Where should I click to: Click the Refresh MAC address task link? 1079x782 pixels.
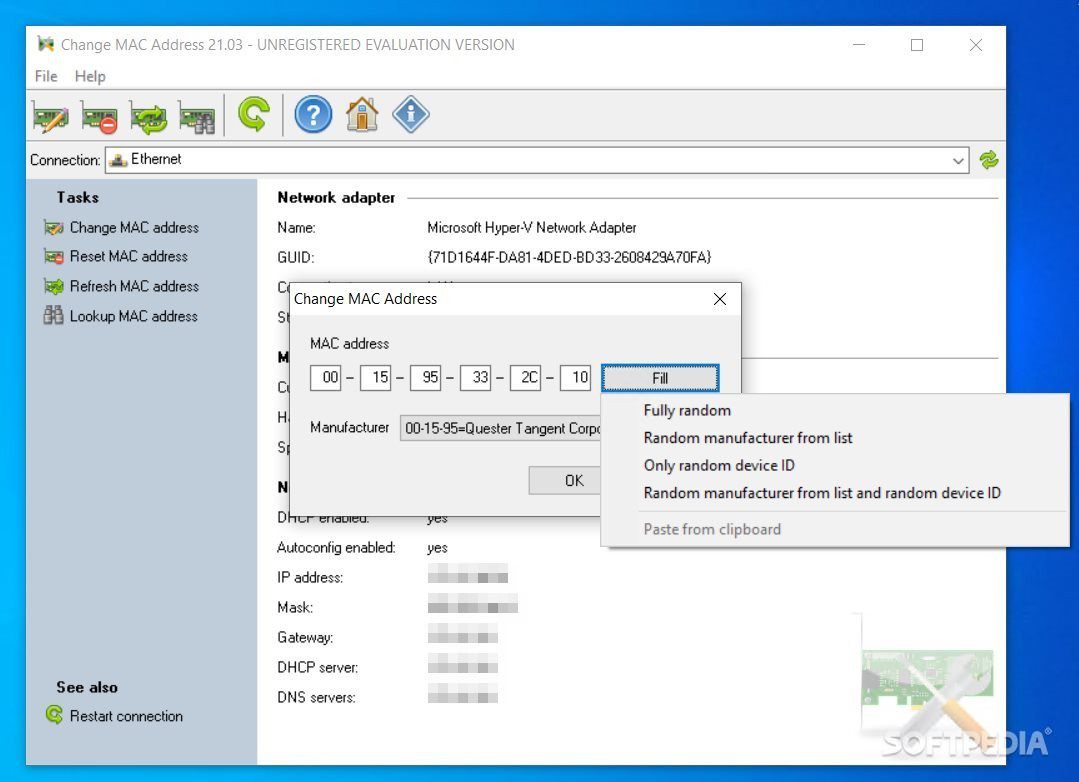[134, 286]
